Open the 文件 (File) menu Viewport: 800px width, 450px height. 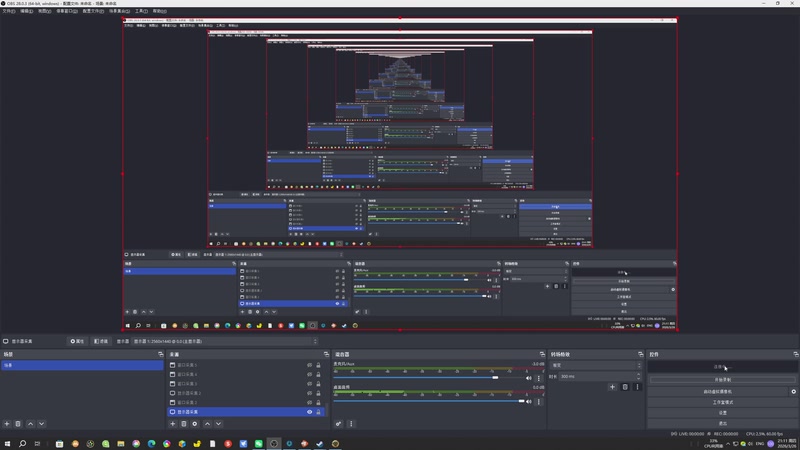(9, 11)
